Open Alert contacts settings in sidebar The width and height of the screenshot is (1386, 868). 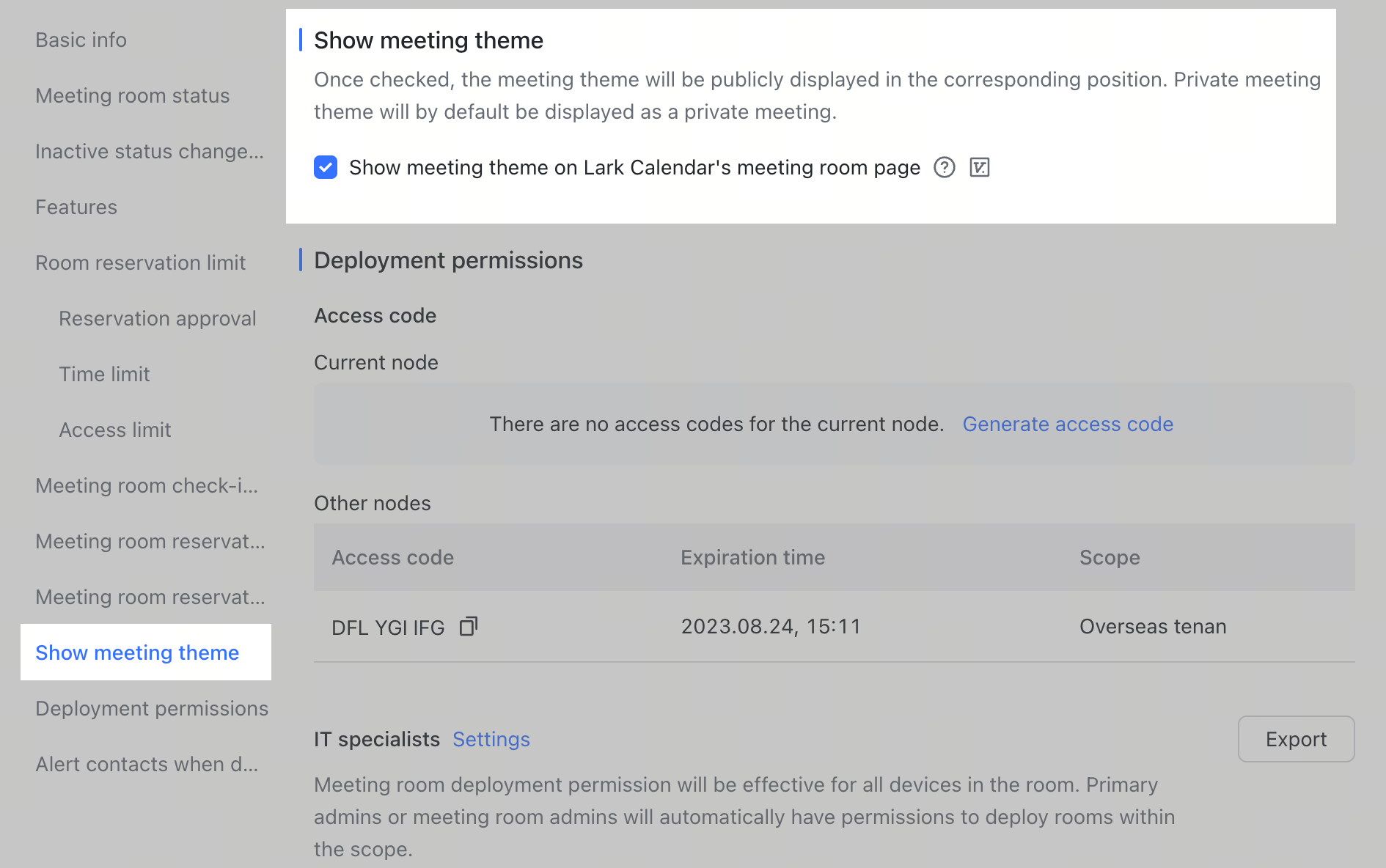click(147, 764)
